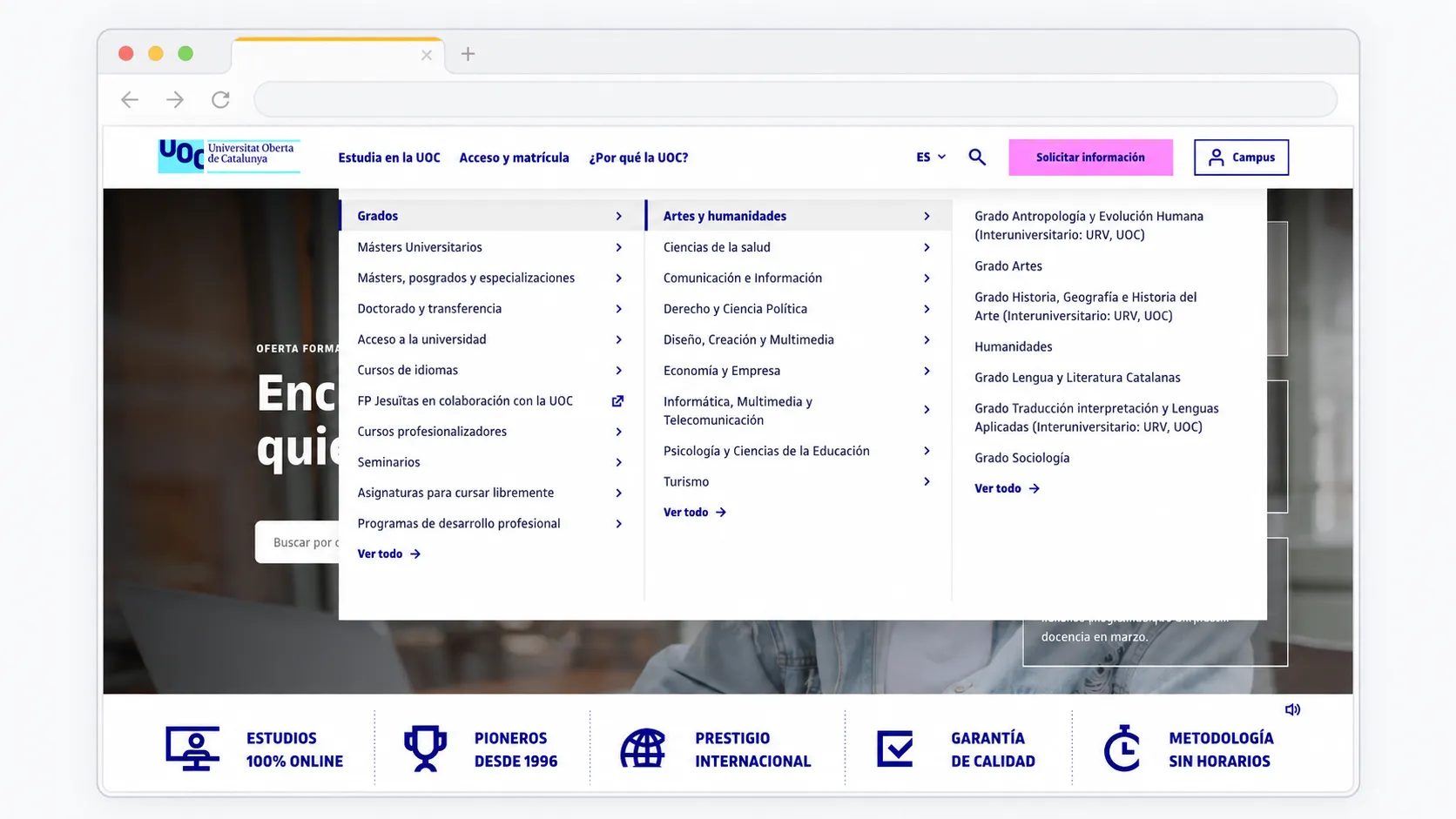The height and width of the screenshot is (819, 1456).
Task: Click Ver todo under the Grados column
Action: (x=388, y=554)
